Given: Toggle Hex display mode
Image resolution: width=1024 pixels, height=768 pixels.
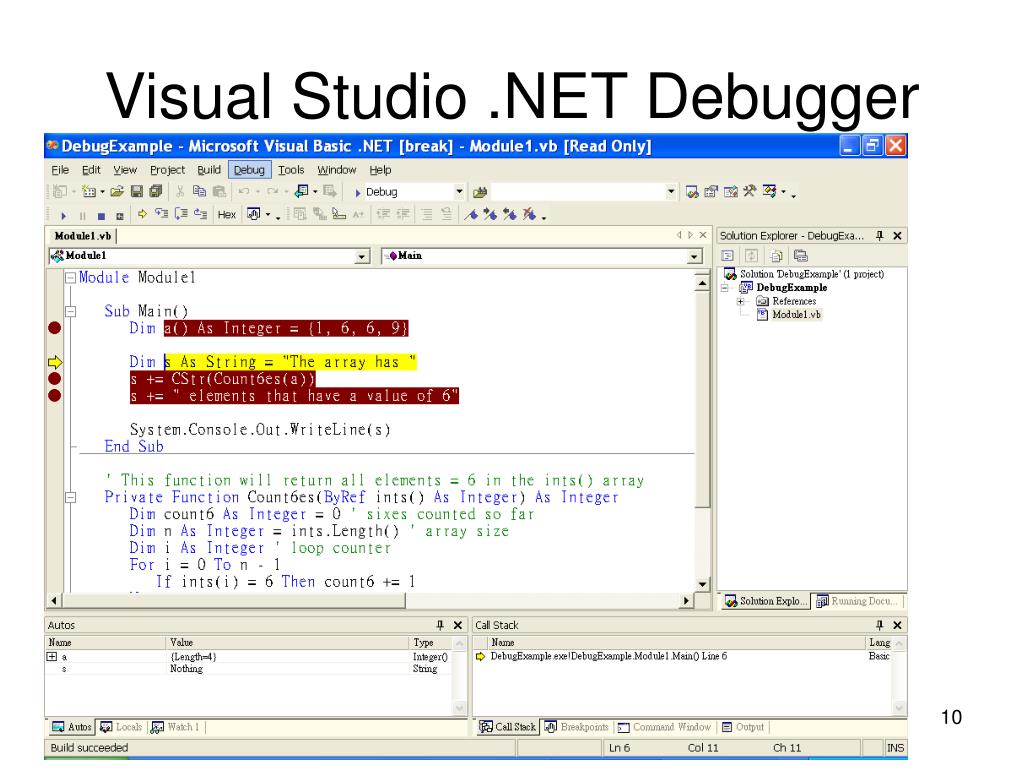Looking at the screenshot, I should [227, 214].
